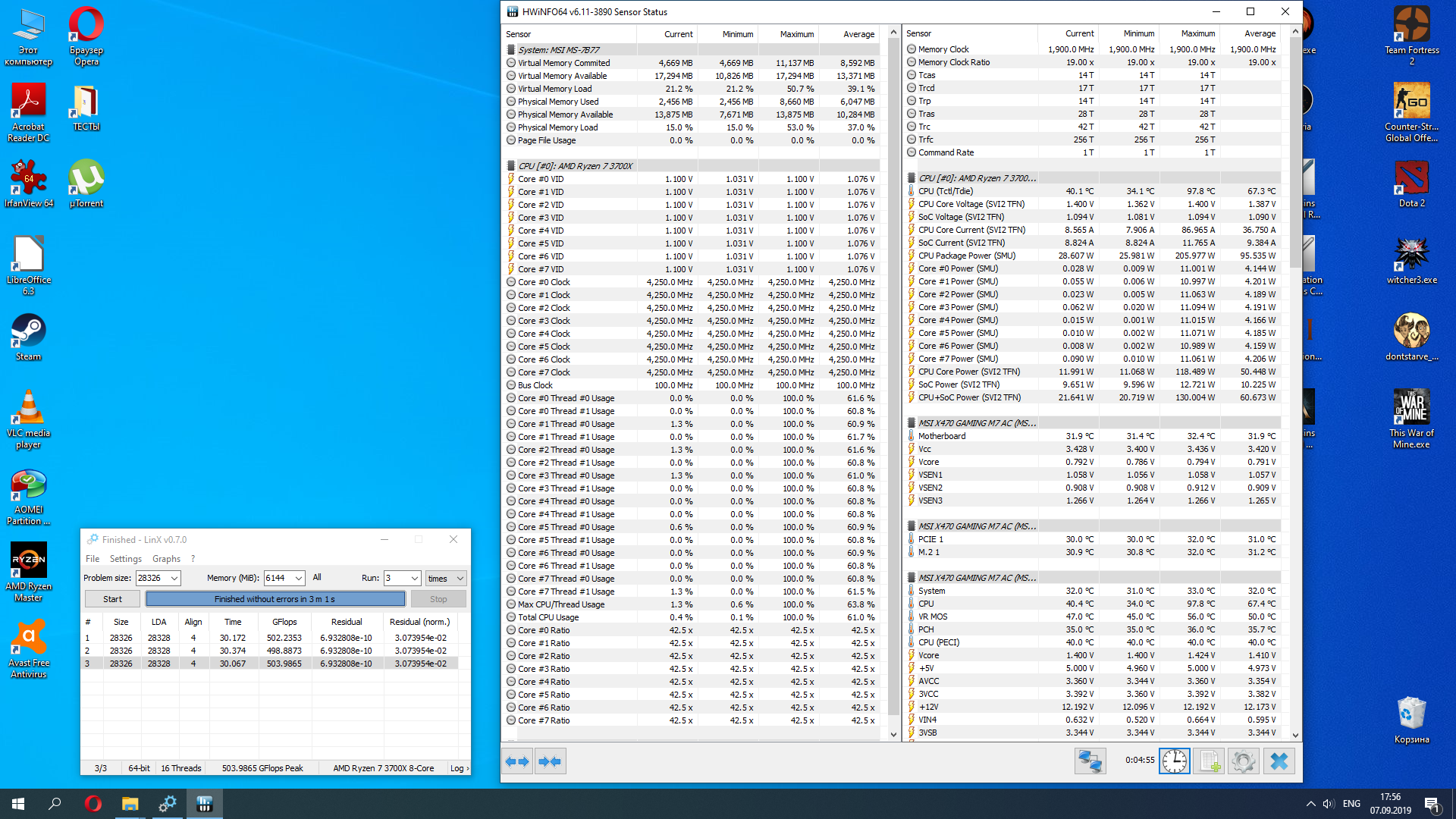1456x819 pixels.
Task: Open HWiNFO sensor settings gear button
Action: coord(1244,761)
